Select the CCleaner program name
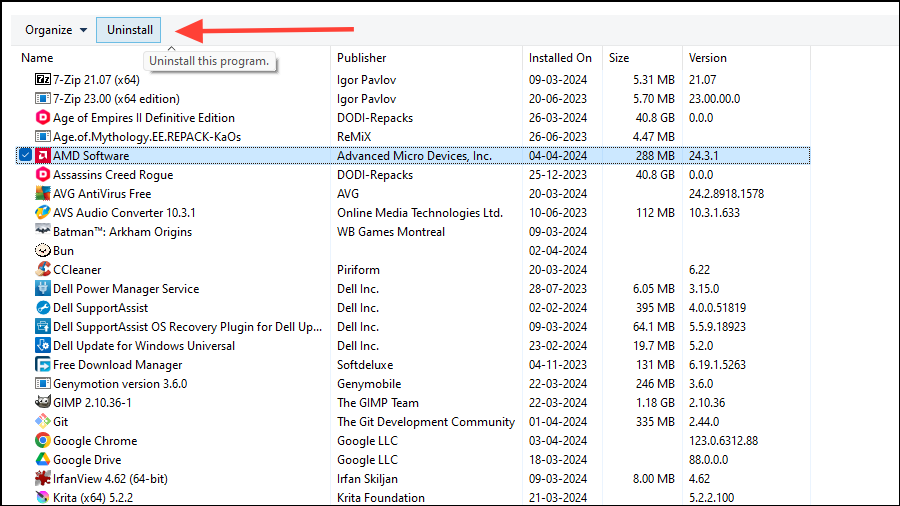 [x=77, y=270]
